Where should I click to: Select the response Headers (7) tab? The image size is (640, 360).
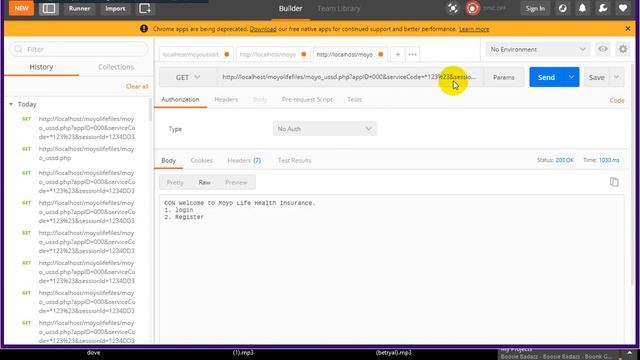(x=244, y=160)
